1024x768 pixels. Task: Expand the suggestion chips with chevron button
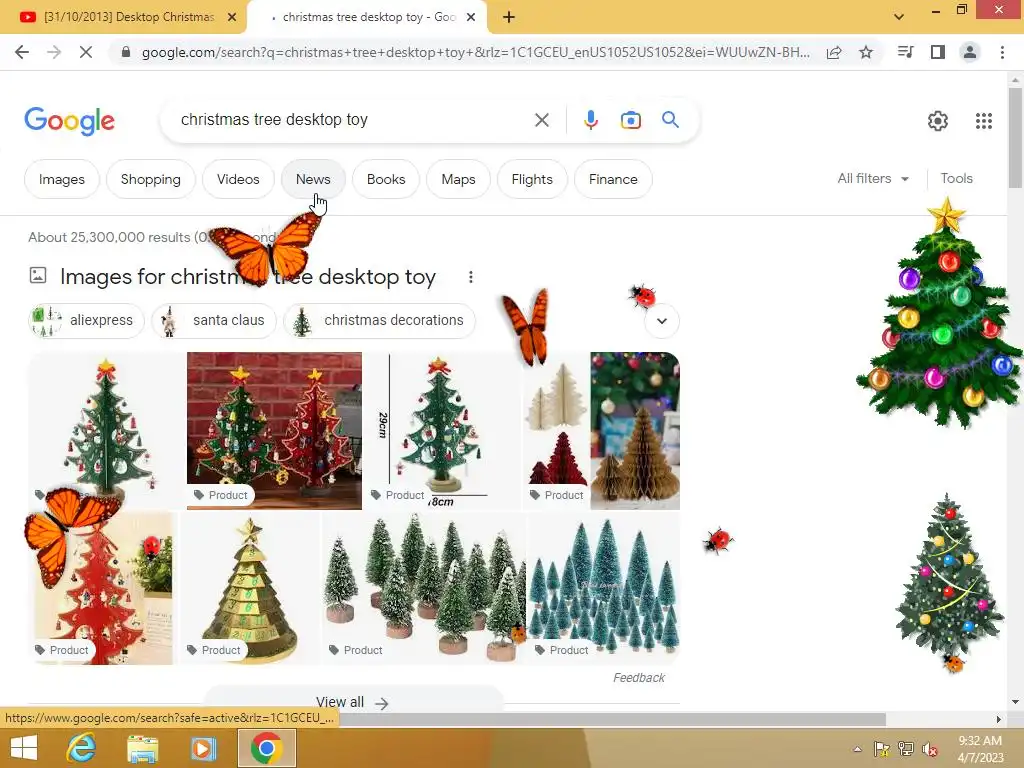(662, 321)
